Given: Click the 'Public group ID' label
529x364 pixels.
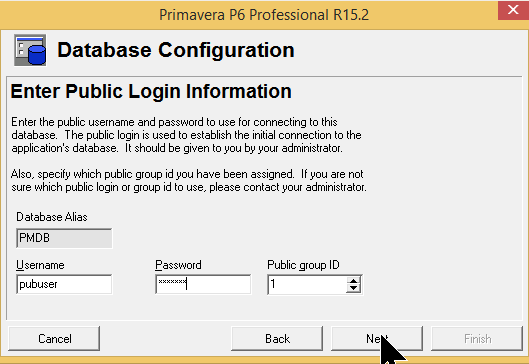Looking at the screenshot, I should tap(303, 265).
